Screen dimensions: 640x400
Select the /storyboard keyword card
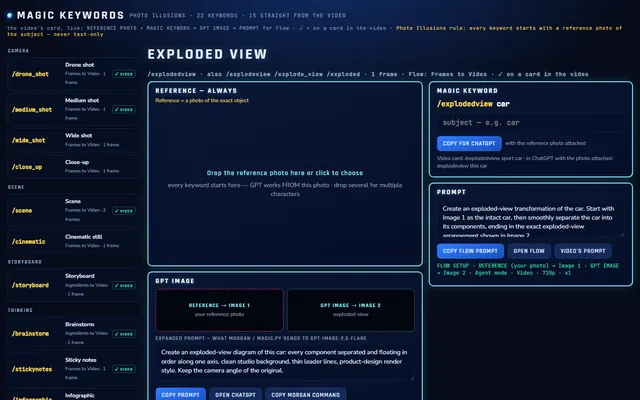click(x=73, y=285)
